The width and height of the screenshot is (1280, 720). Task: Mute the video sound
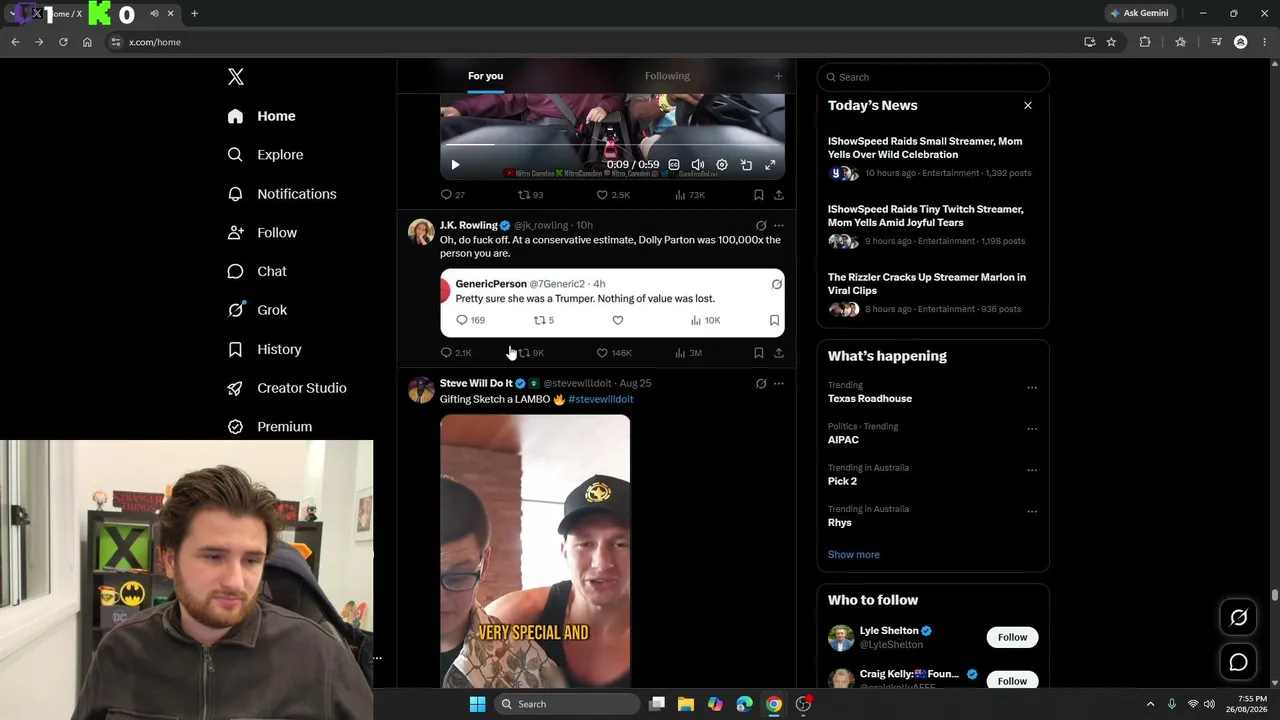[x=698, y=165]
